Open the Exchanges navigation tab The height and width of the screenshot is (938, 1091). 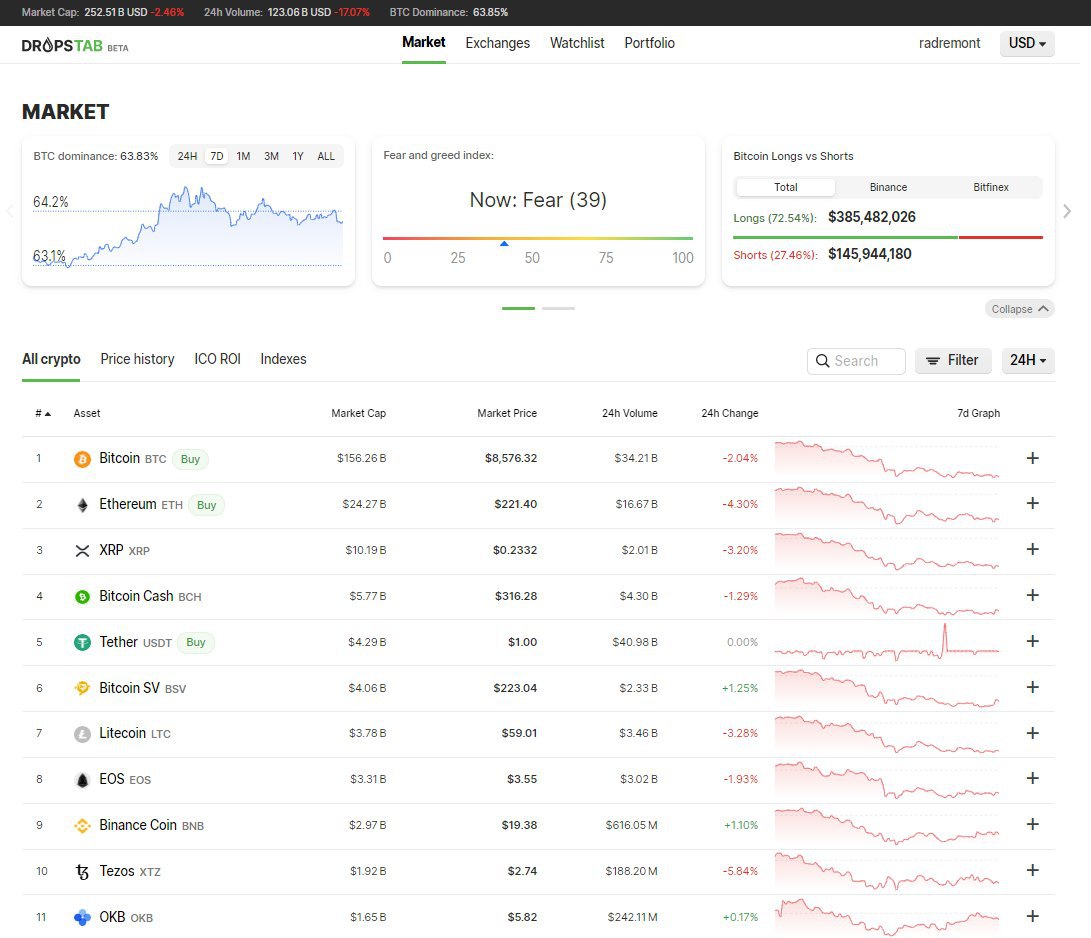coord(497,43)
